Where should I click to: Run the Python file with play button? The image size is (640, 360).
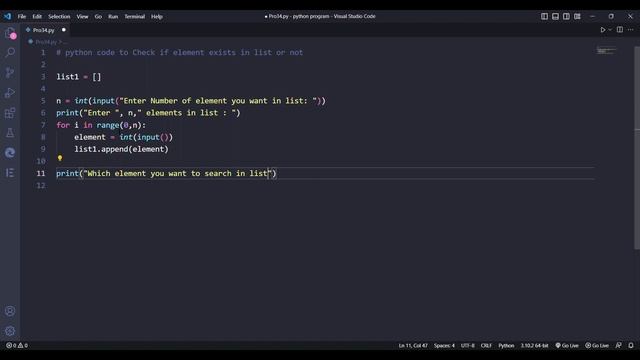point(602,30)
